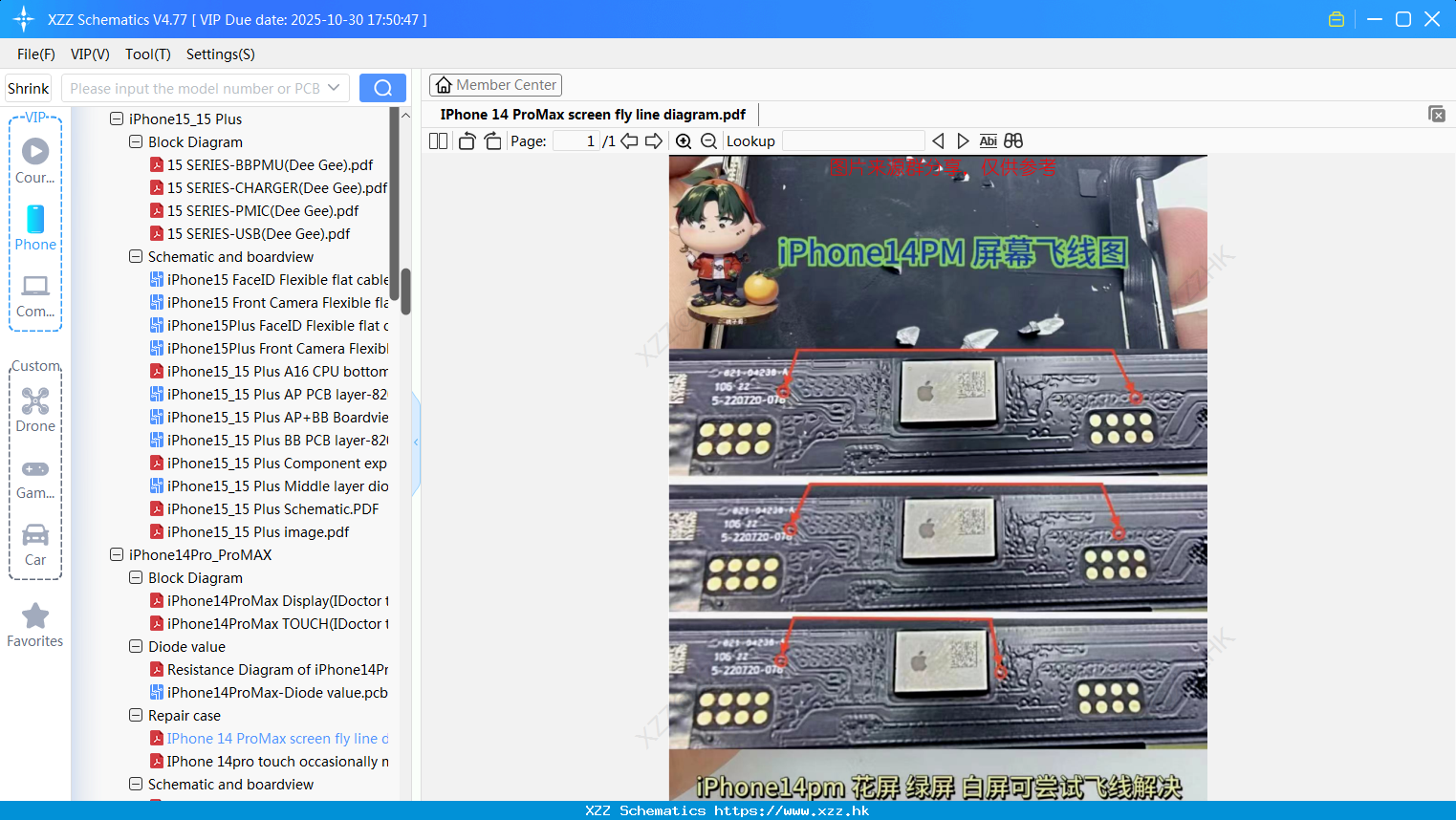Screen dimensions: 1456x820
Task: Close the tab with the top-right icon
Action: tap(1437, 114)
